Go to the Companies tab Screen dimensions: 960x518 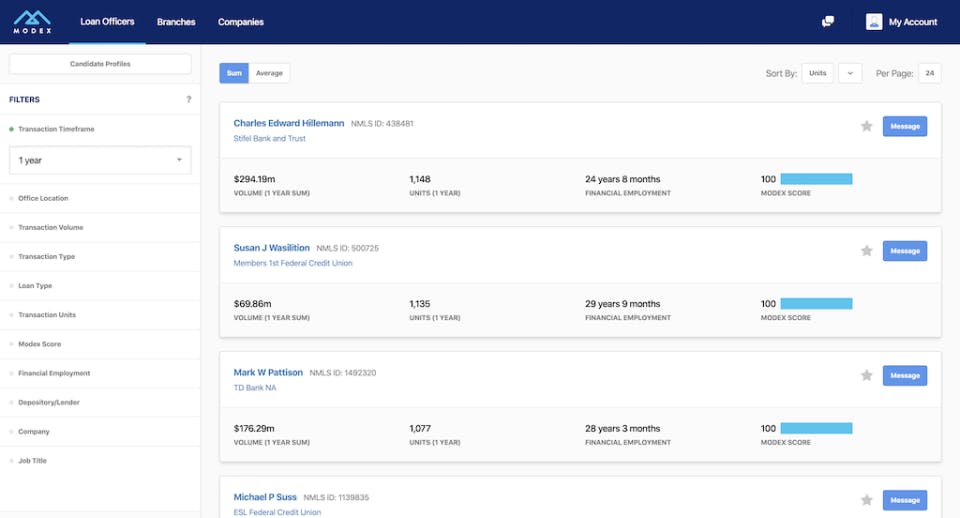pos(240,22)
